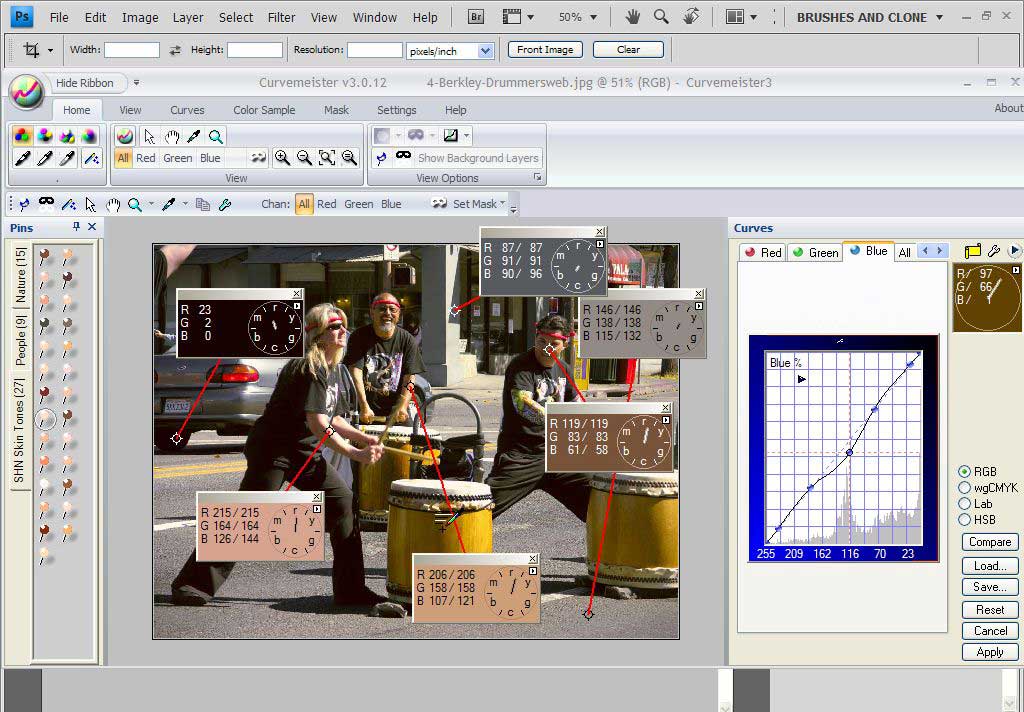This screenshot has width=1024, height=712.
Task: Launch Bridge with the Br button
Action: pos(476,17)
